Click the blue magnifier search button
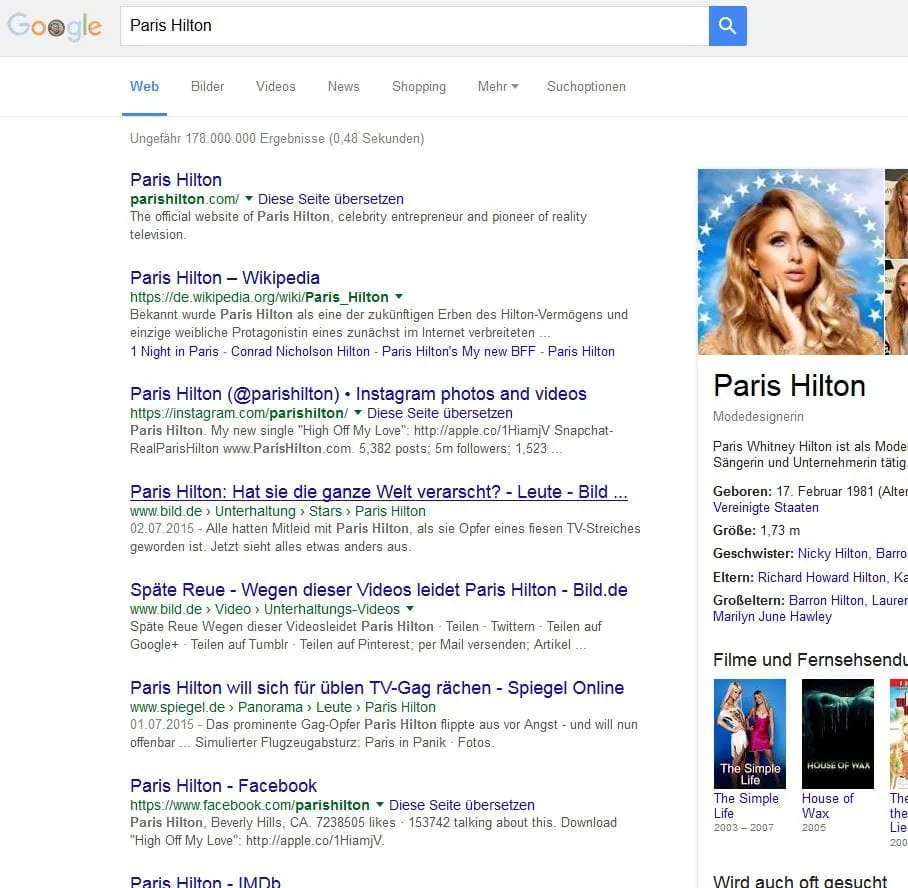908x888 pixels. tap(727, 26)
